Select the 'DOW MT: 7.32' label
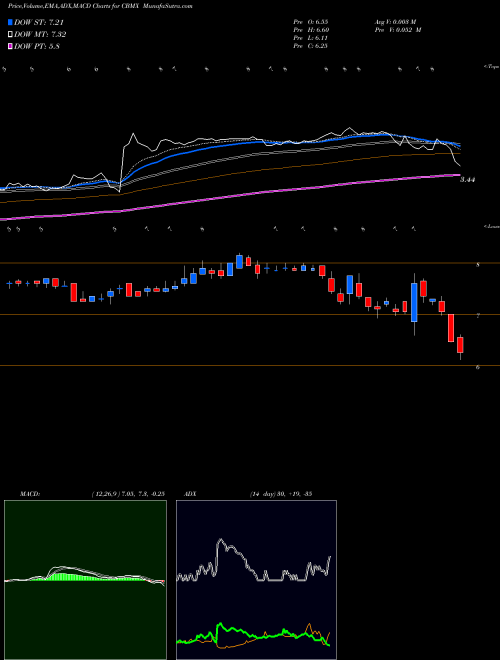The image size is (500, 660). 40,35
